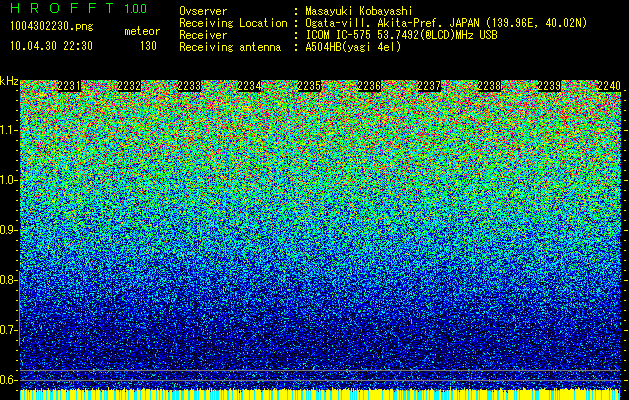The image size is (629, 400).
Task: Click the 0.9 frequency axis label
Action: point(8,230)
